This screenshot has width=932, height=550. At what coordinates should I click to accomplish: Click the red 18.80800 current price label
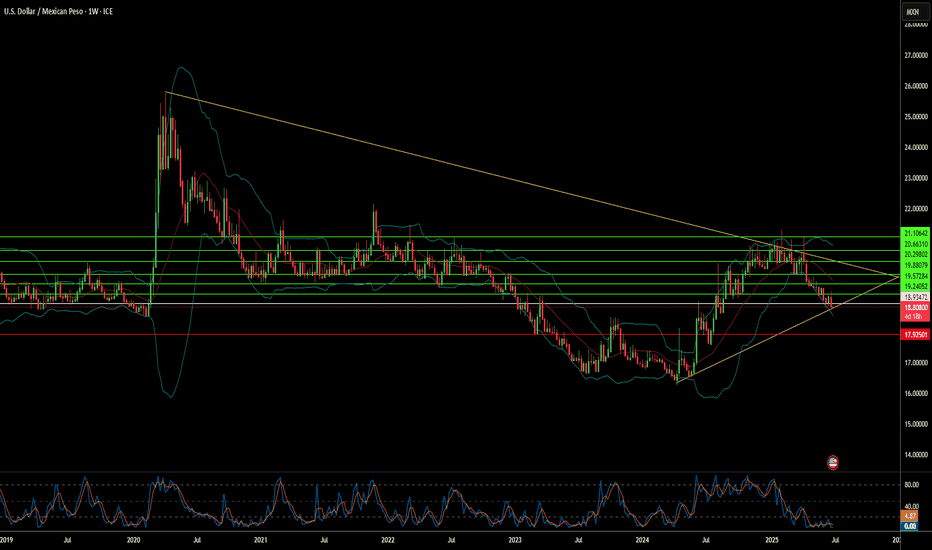click(915, 307)
